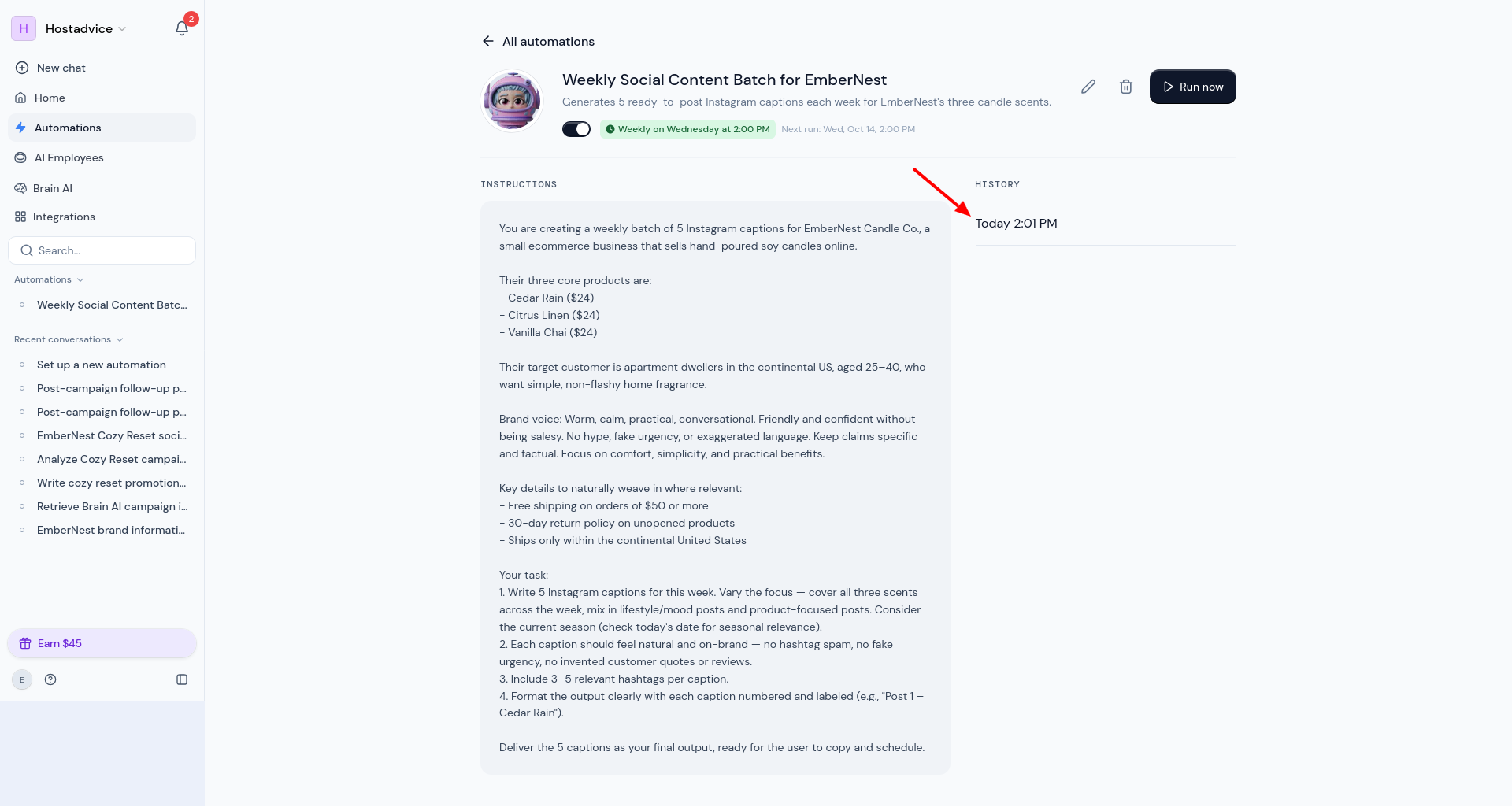Toggle the automation enabled switch off
The image size is (1512, 807).
pyautogui.click(x=576, y=129)
